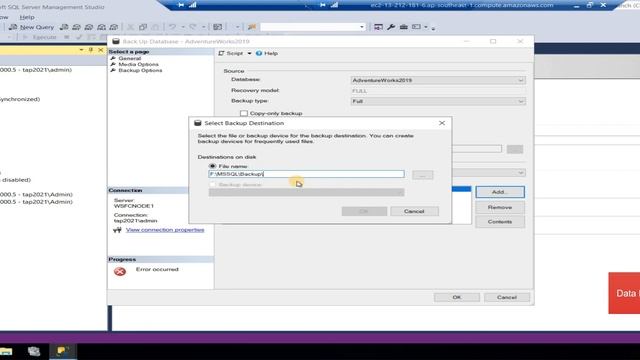Click the SSMS icon in the taskbar
The height and width of the screenshot is (360, 640).
(62, 351)
